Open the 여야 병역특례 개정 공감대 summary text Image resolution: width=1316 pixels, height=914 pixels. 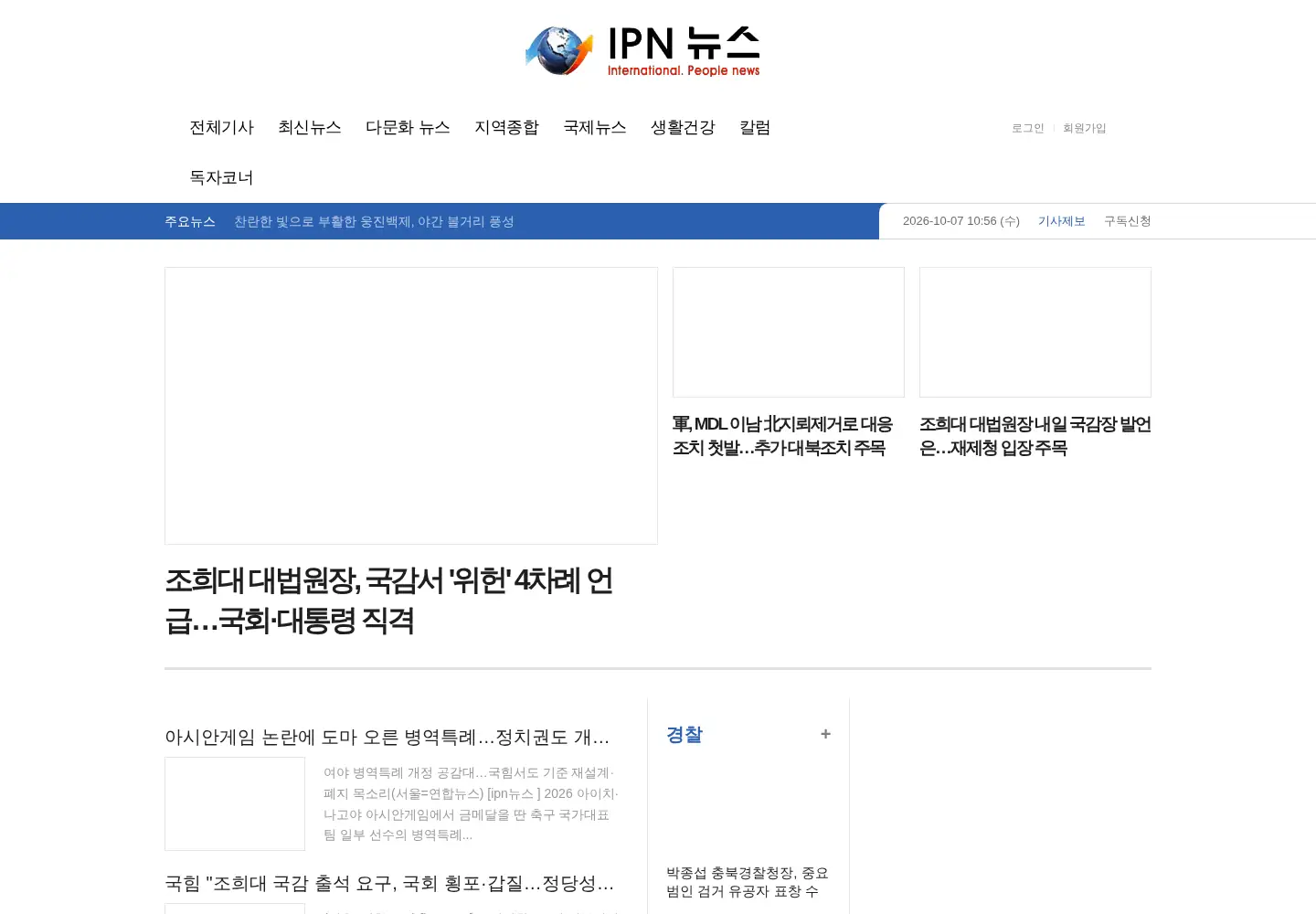[x=471, y=803]
